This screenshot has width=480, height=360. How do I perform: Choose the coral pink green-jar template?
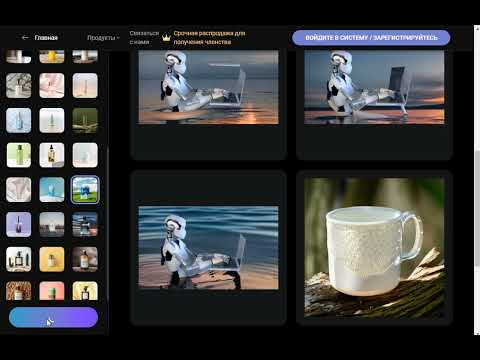point(52,291)
